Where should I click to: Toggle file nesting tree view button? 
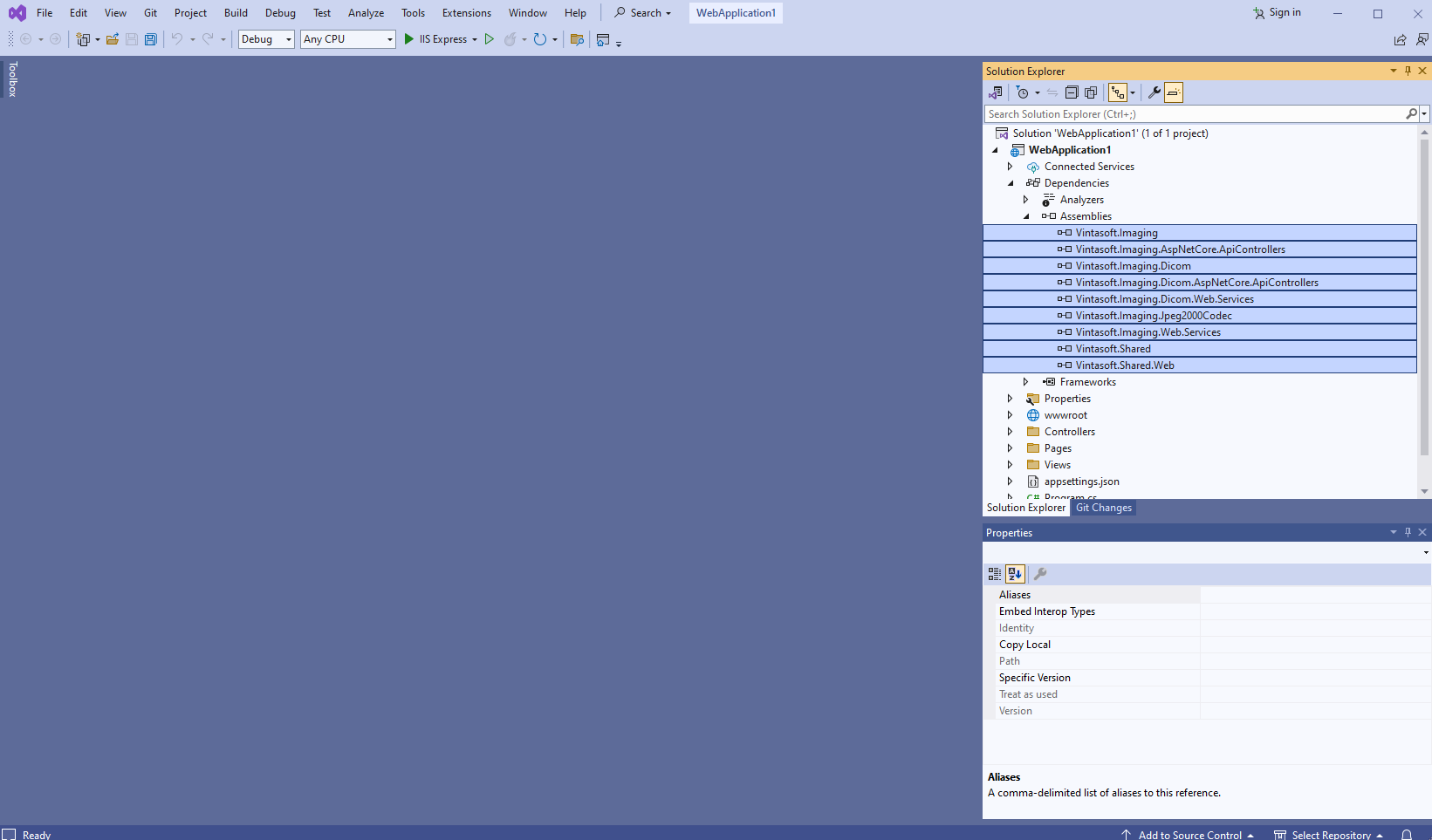coord(1118,92)
